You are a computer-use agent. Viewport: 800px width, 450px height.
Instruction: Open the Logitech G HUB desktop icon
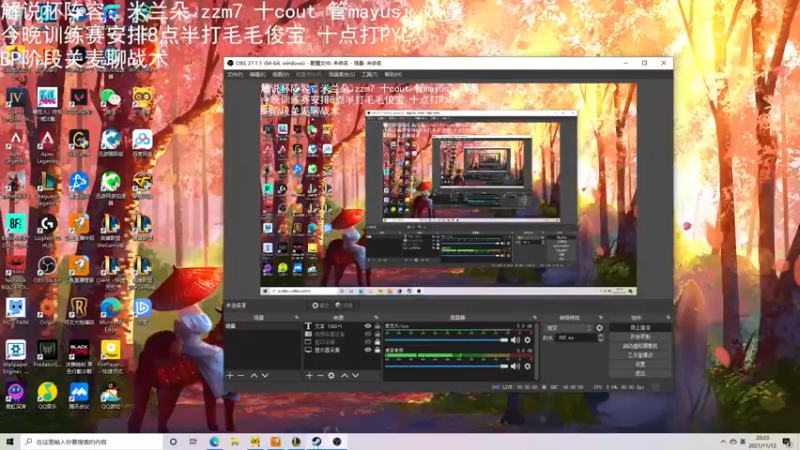click(47, 230)
